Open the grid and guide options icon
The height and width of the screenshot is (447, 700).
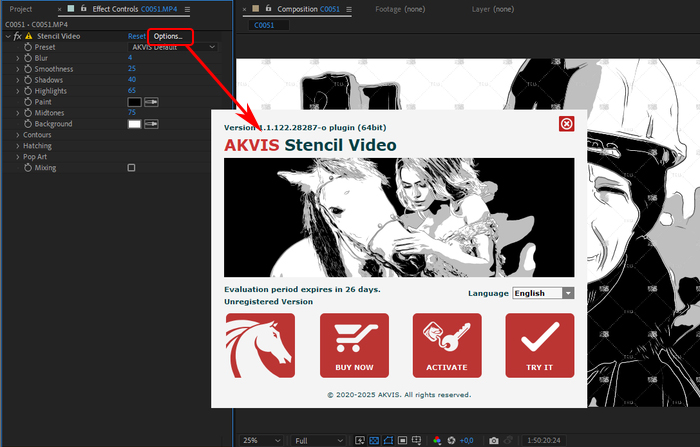417,440
